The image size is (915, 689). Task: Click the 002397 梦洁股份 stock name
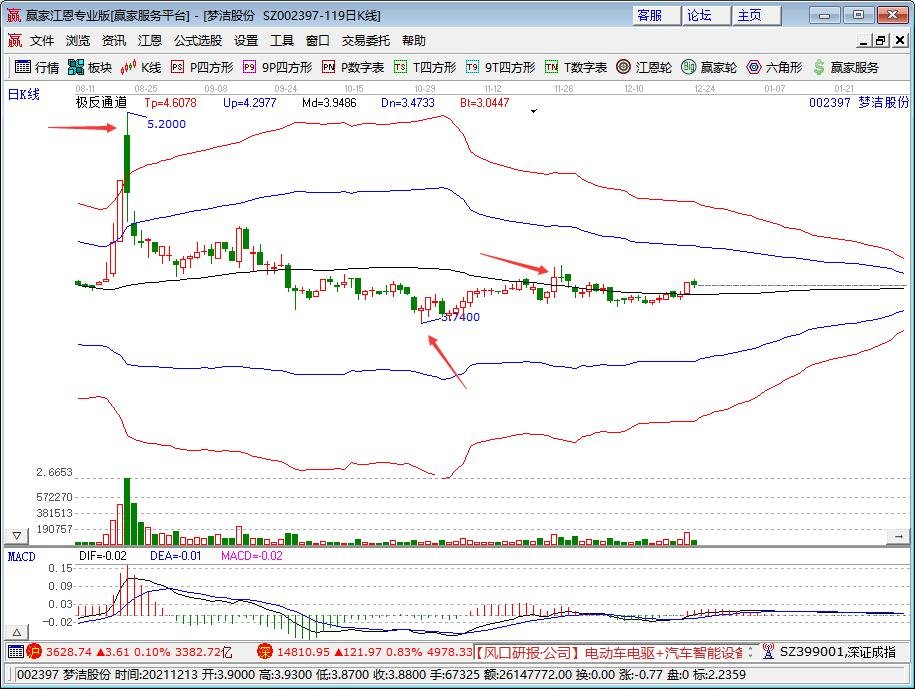858,103
